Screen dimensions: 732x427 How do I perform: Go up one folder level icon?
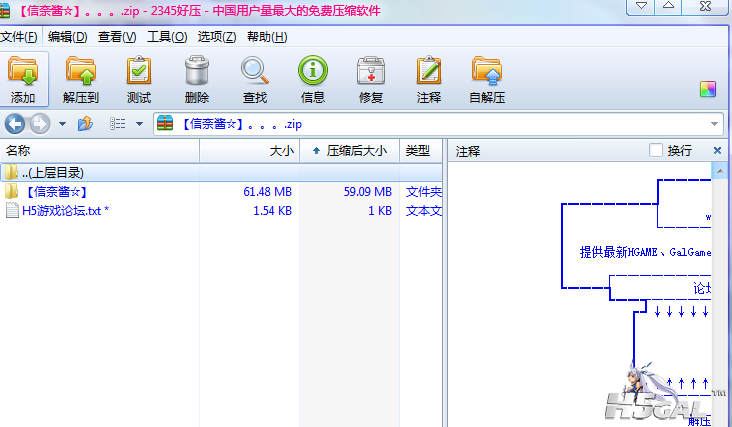[85, 124]
